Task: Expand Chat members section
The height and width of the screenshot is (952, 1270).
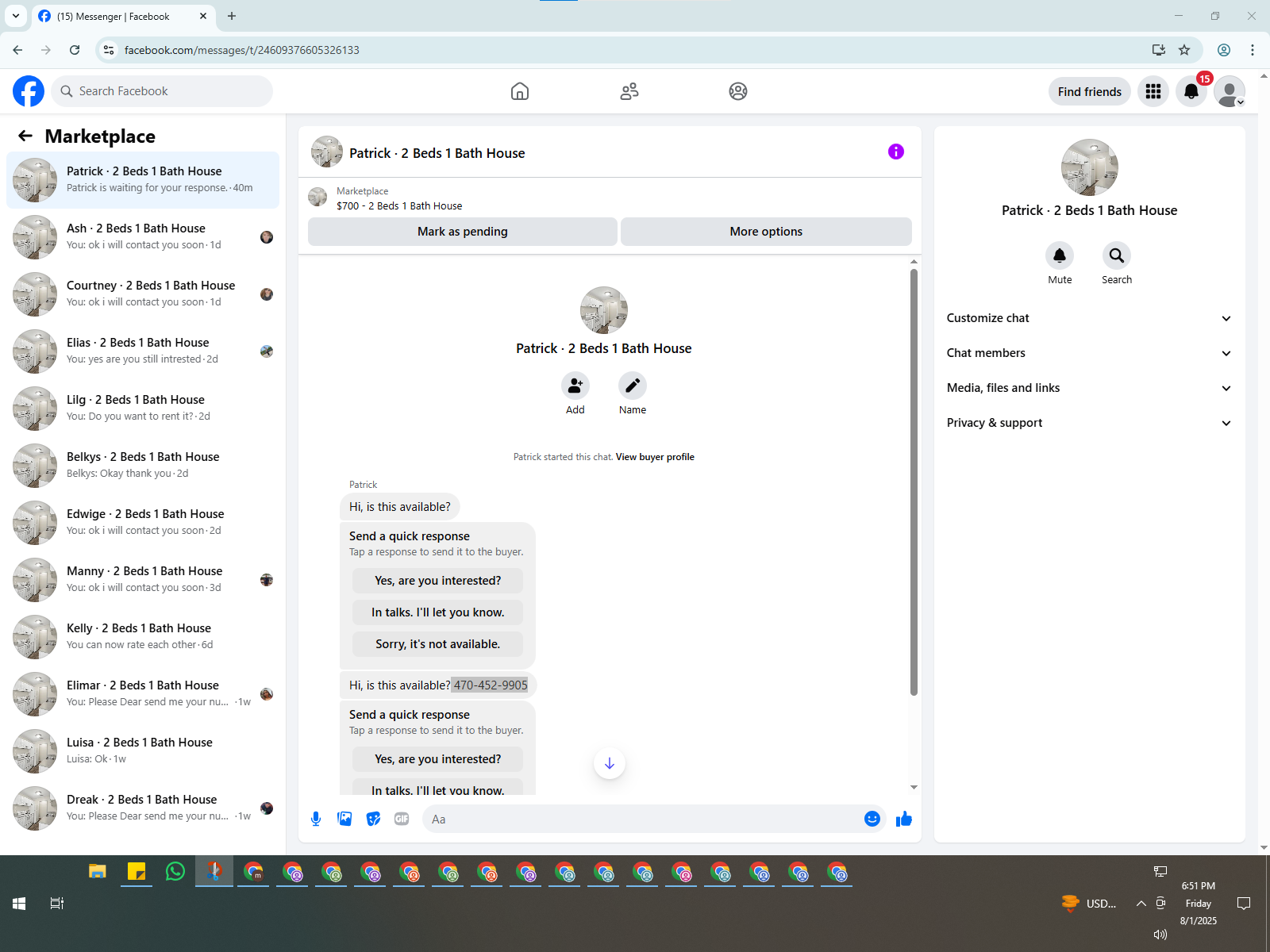Action: pos(1089,353)
